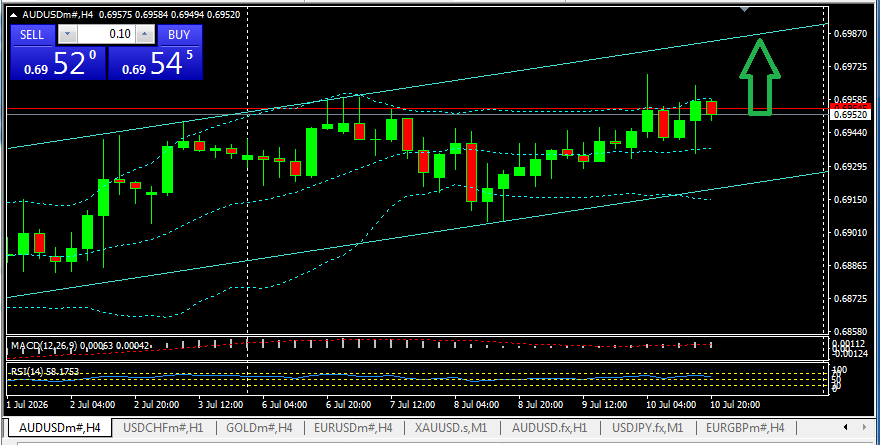Click the current price label 0.69520
Viewport: 880px width, 445px height.
point(851,114)
